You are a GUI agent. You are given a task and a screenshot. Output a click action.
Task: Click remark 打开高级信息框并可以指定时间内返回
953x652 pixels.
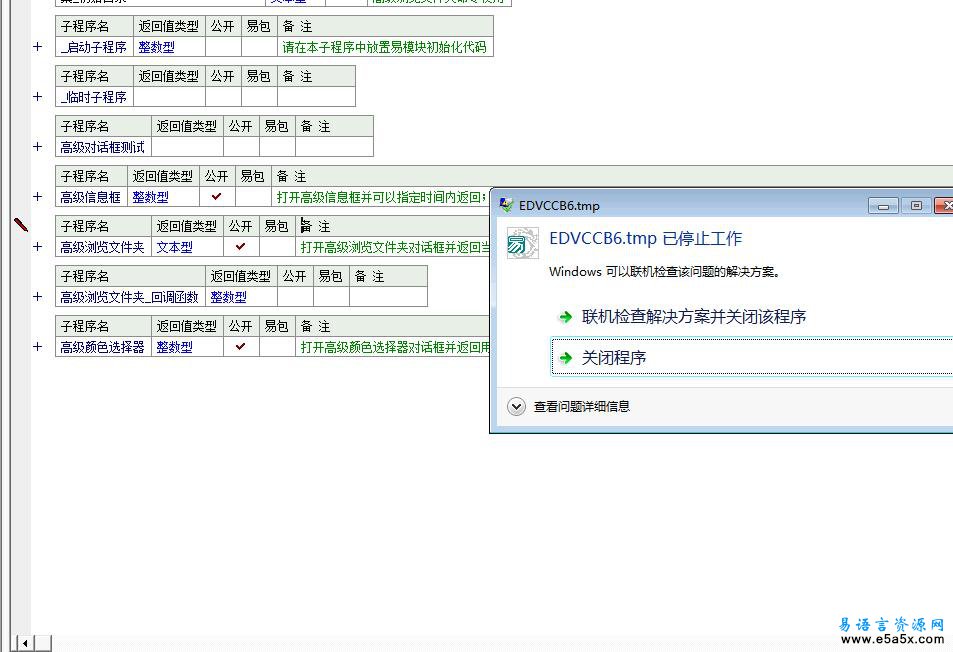click(382, 197)
